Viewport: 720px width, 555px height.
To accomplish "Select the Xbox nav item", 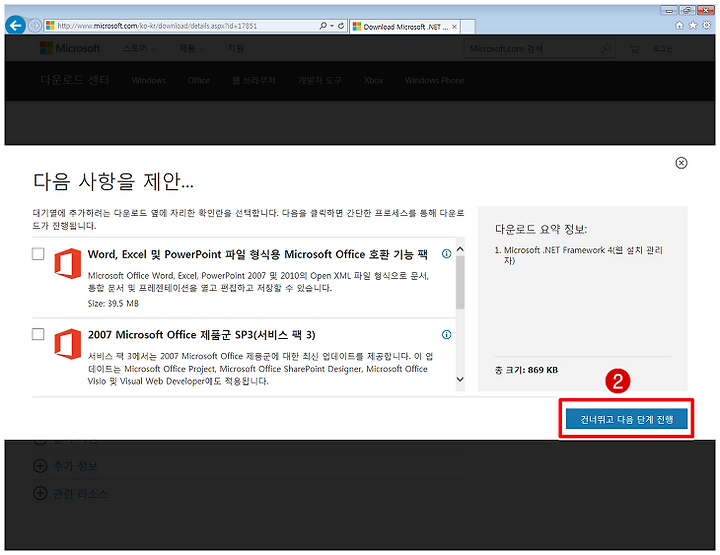I will click(373, 80).
